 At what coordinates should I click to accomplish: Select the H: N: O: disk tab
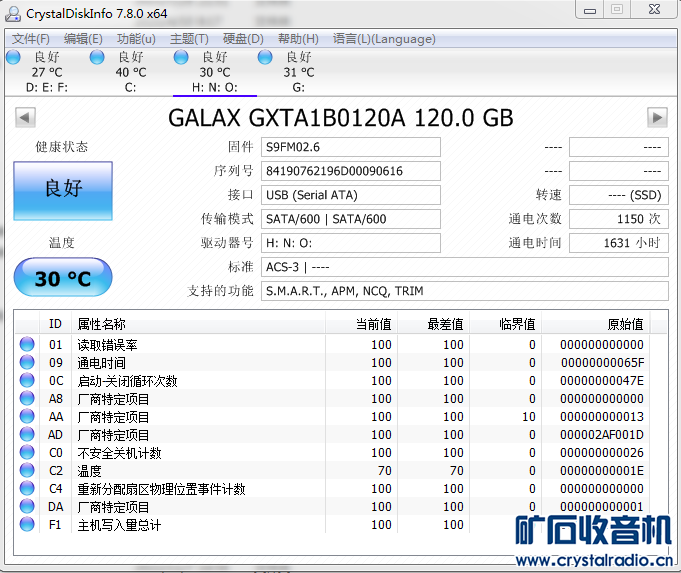[215, 72]
